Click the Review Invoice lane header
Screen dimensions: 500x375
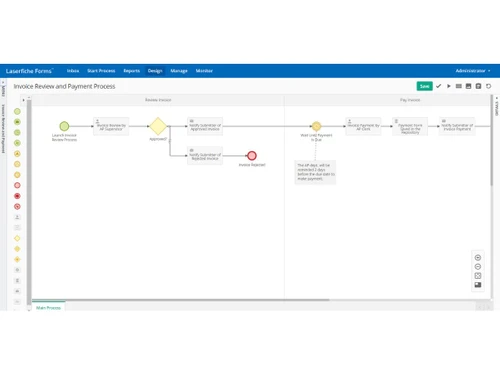pyautogui.click(x=158, y=100)
